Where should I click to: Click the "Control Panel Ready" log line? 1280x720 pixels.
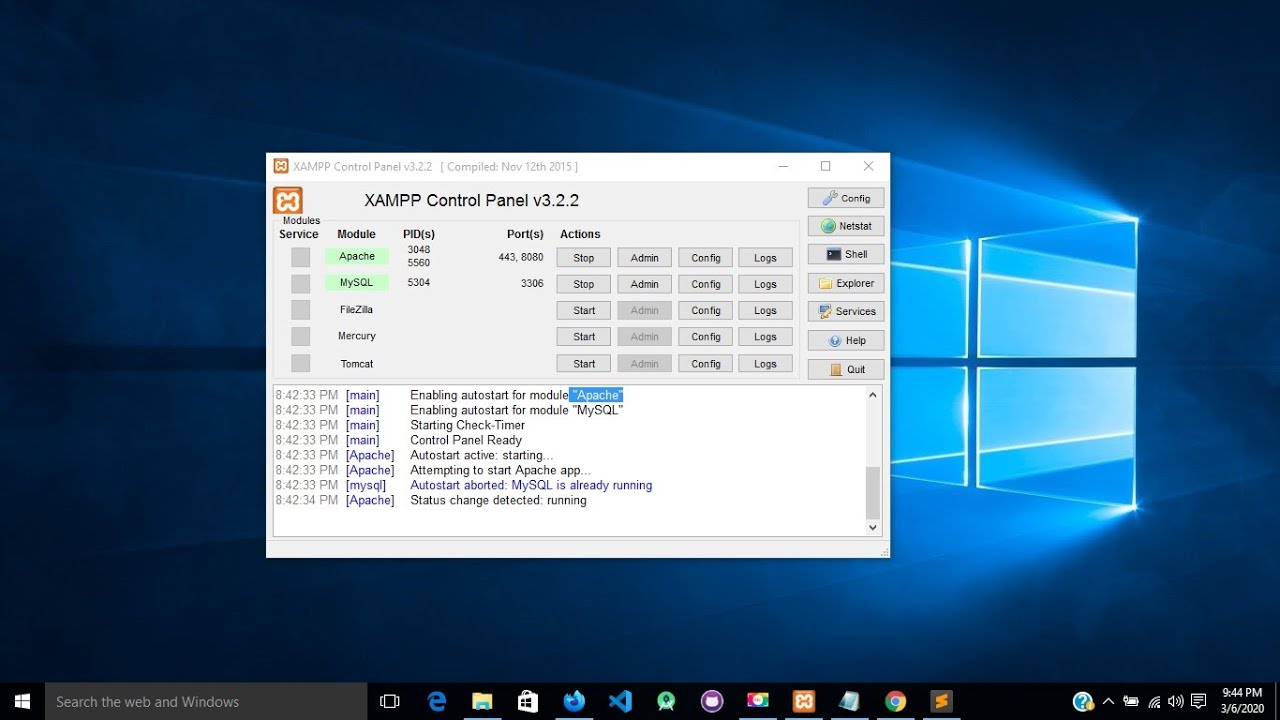[x=466, y=440]
